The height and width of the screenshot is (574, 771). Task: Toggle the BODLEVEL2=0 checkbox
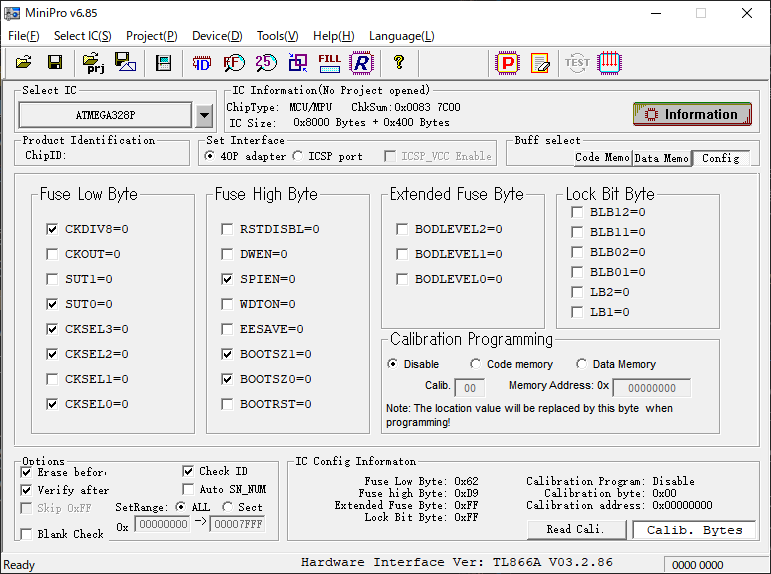pos(402,229)
